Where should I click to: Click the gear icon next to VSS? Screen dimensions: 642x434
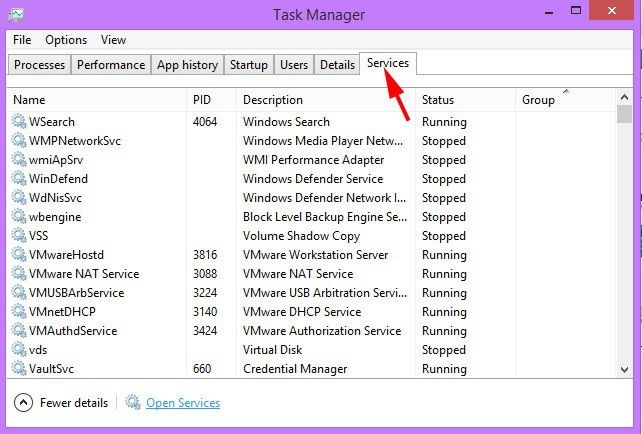pyautogui.click(x=19, y=235)
